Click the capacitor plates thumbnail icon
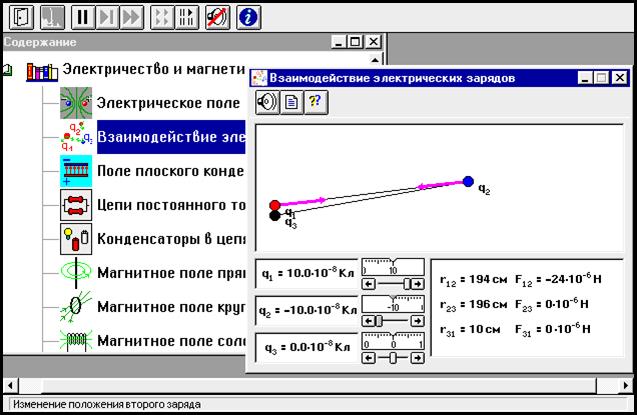 pyautogui.click(x=76, y=171)
